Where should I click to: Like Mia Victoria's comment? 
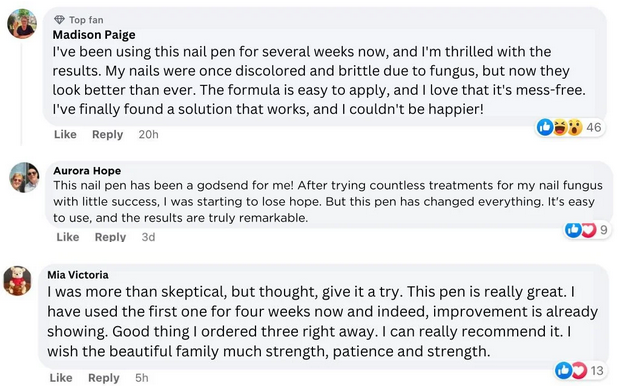[x=61, y=378]
